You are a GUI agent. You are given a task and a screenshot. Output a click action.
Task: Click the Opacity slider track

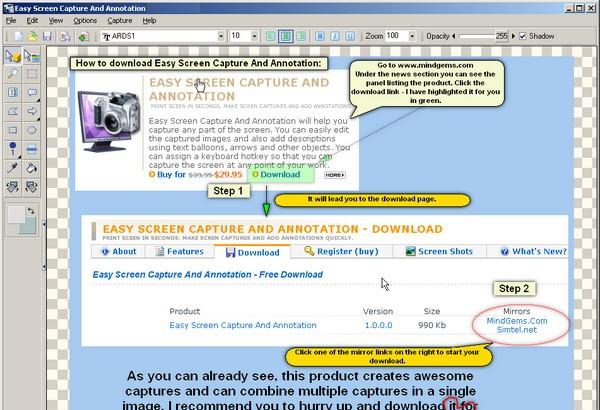tap(477, 36)
